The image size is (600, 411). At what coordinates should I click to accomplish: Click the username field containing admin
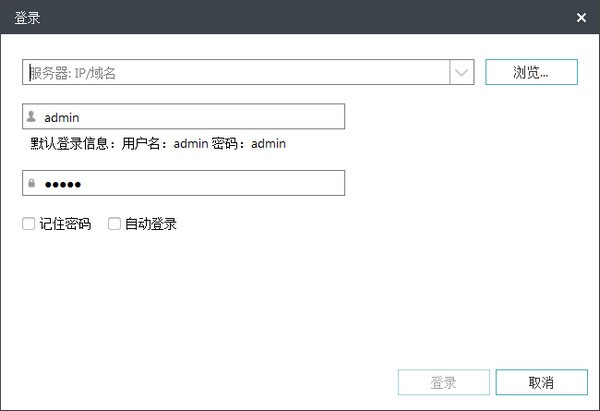pyautogui.click(x=184, y=116)
